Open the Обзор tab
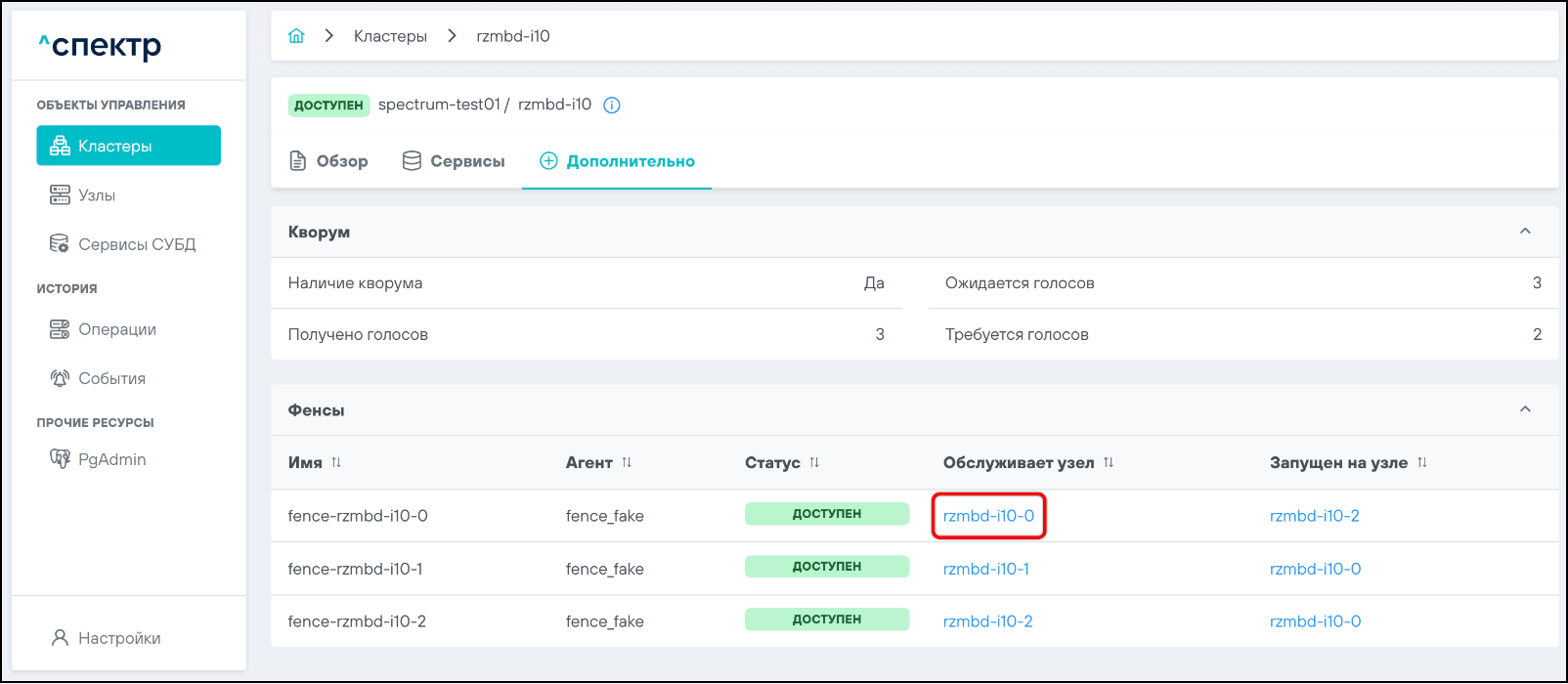The image size is (1568, 684). point(329,161)
